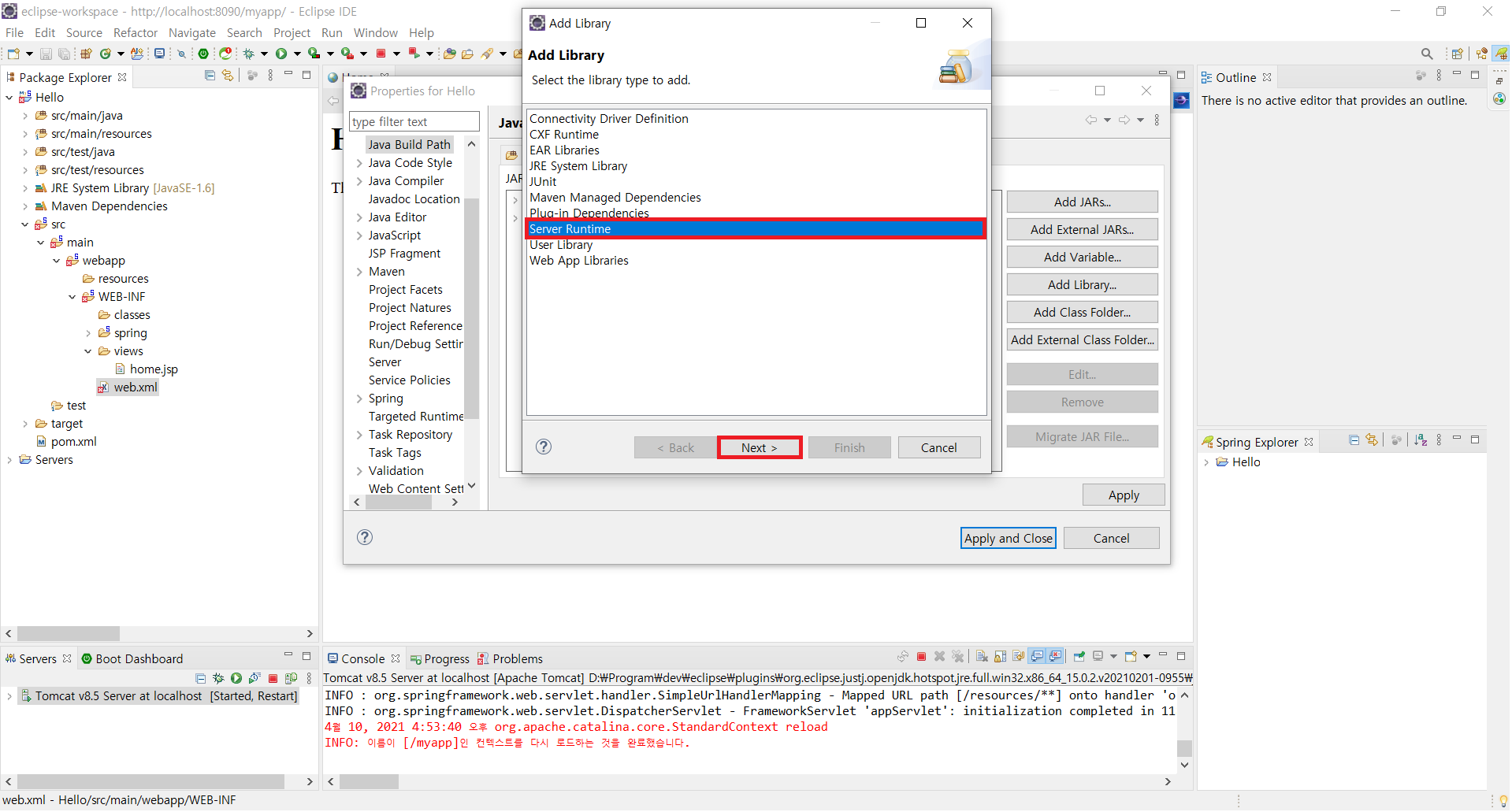Click red Stop server icon in Servers view

pos(273,678)
